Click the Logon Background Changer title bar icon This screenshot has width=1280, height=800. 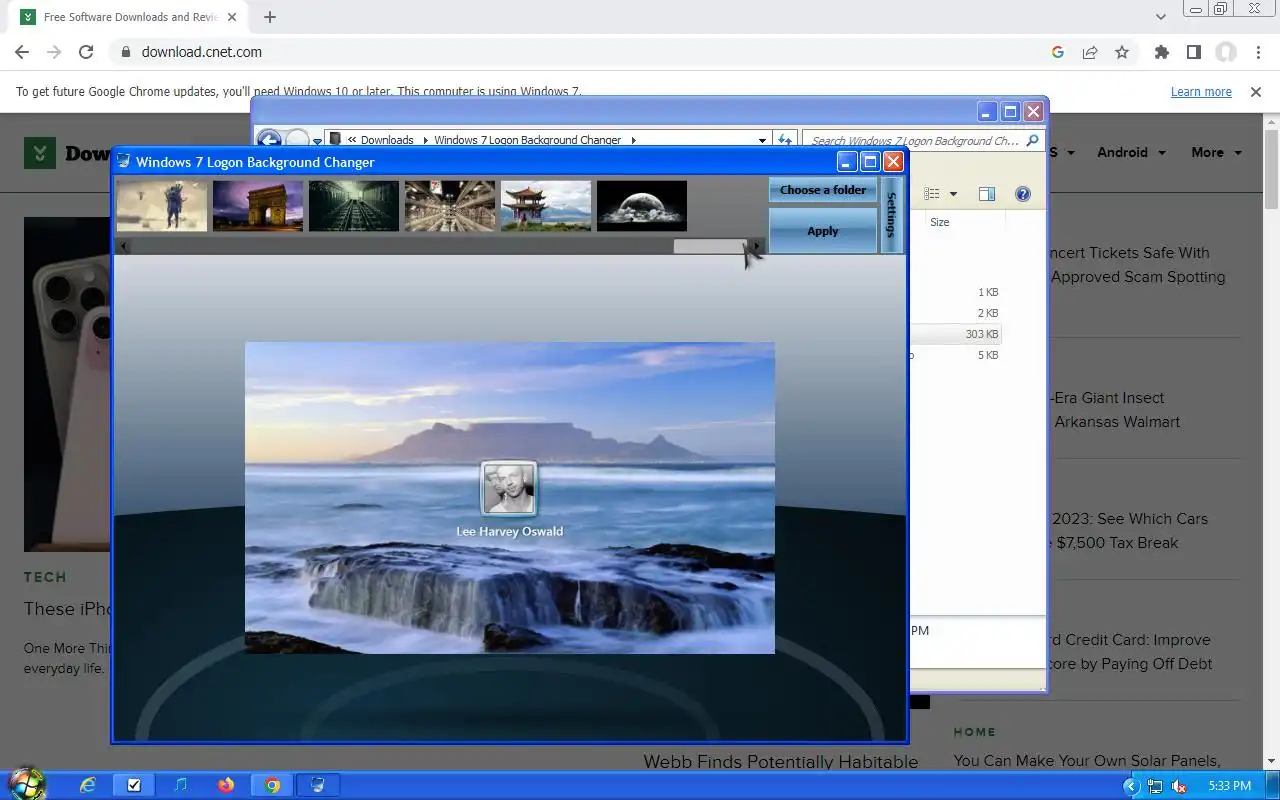tap(124, 161)
